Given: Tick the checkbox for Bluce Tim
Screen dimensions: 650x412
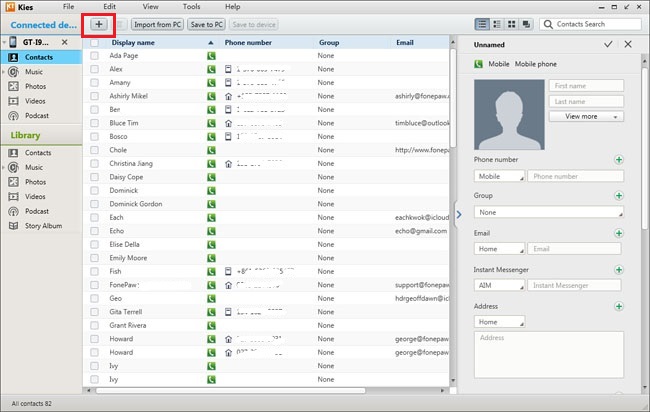Looking at the screenshot, I should point(95,123).
